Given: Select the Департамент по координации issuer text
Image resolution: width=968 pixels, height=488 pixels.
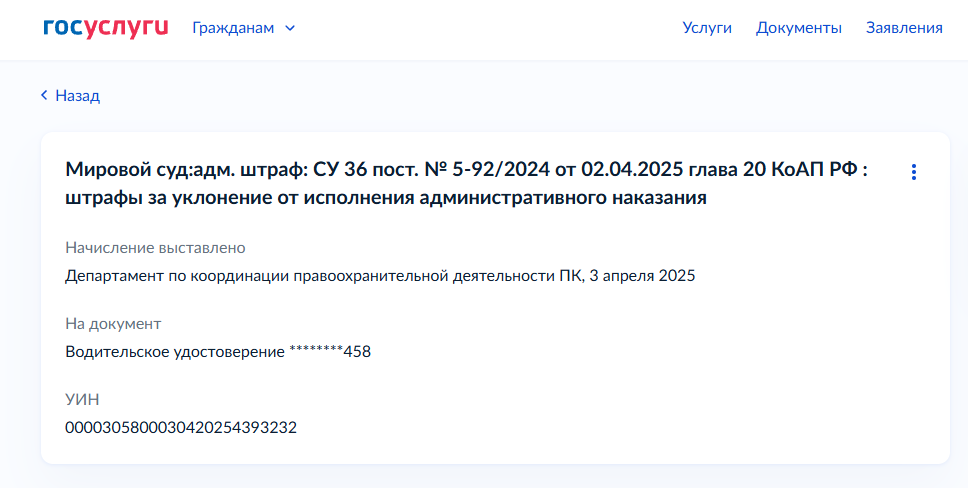Looking at the screenshot, I should click(323, 276).
